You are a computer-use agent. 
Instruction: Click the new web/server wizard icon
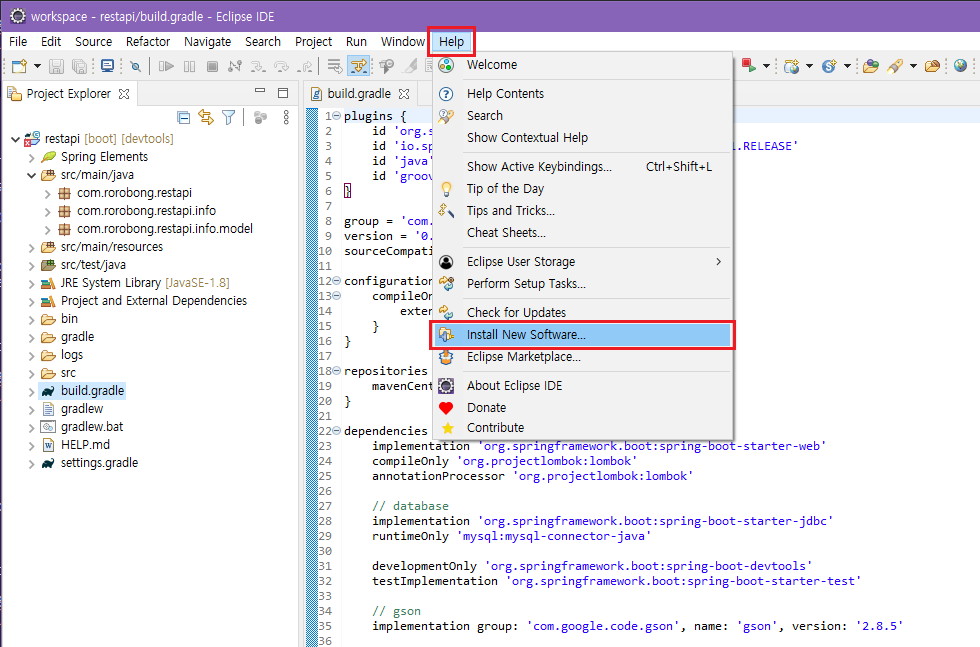[791, 66]
